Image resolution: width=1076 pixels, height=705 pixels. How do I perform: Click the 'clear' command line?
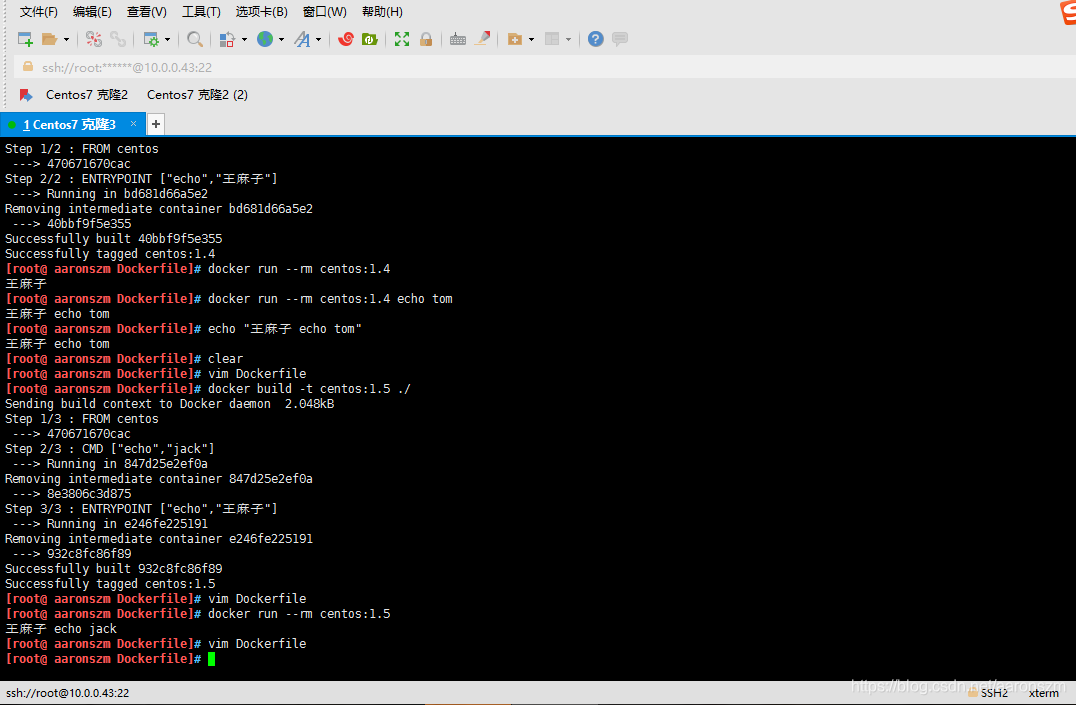point(225,358)
